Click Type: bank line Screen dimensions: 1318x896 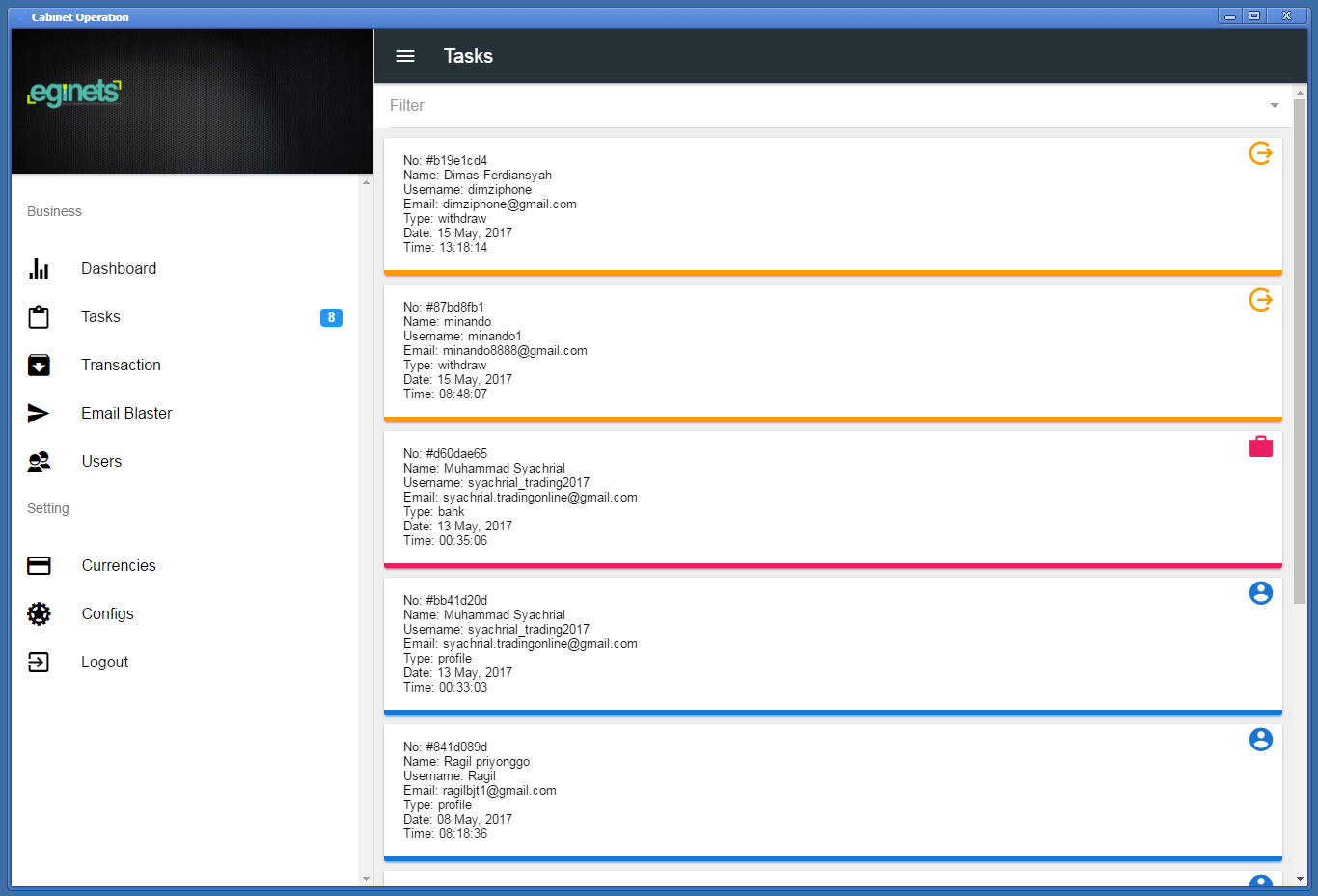click(434, 512)
